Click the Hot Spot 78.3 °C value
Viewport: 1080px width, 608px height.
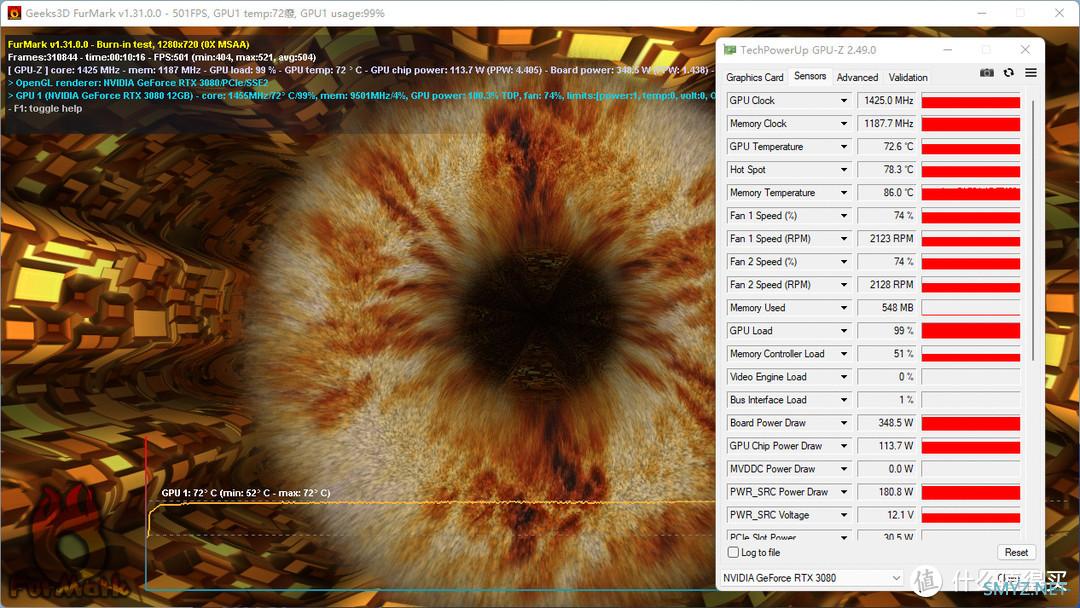tap(888, 169)
